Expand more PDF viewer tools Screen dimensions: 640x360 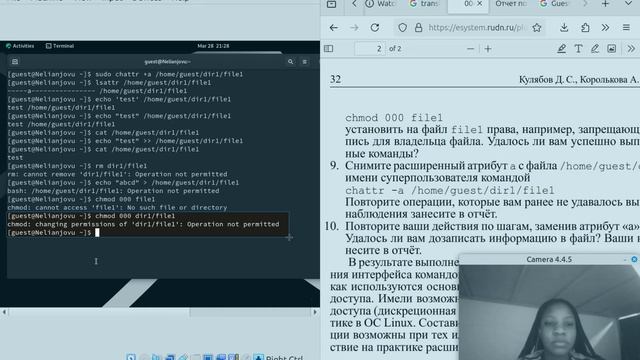click(x=631, y=49)
